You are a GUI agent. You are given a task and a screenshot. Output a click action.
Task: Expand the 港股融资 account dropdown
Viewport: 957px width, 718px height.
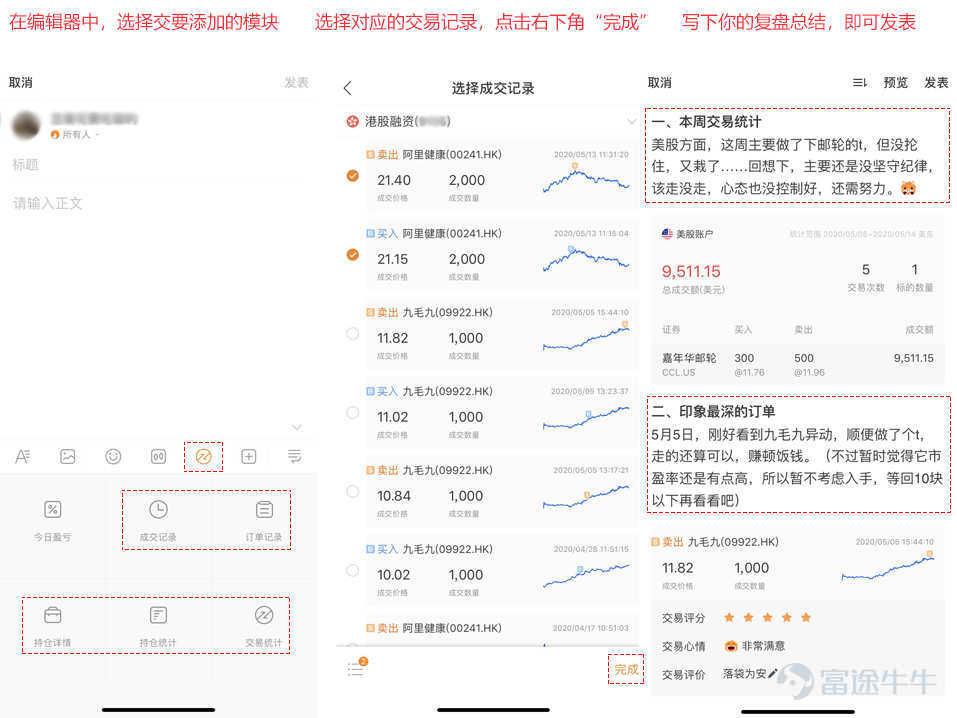(631, 121)
